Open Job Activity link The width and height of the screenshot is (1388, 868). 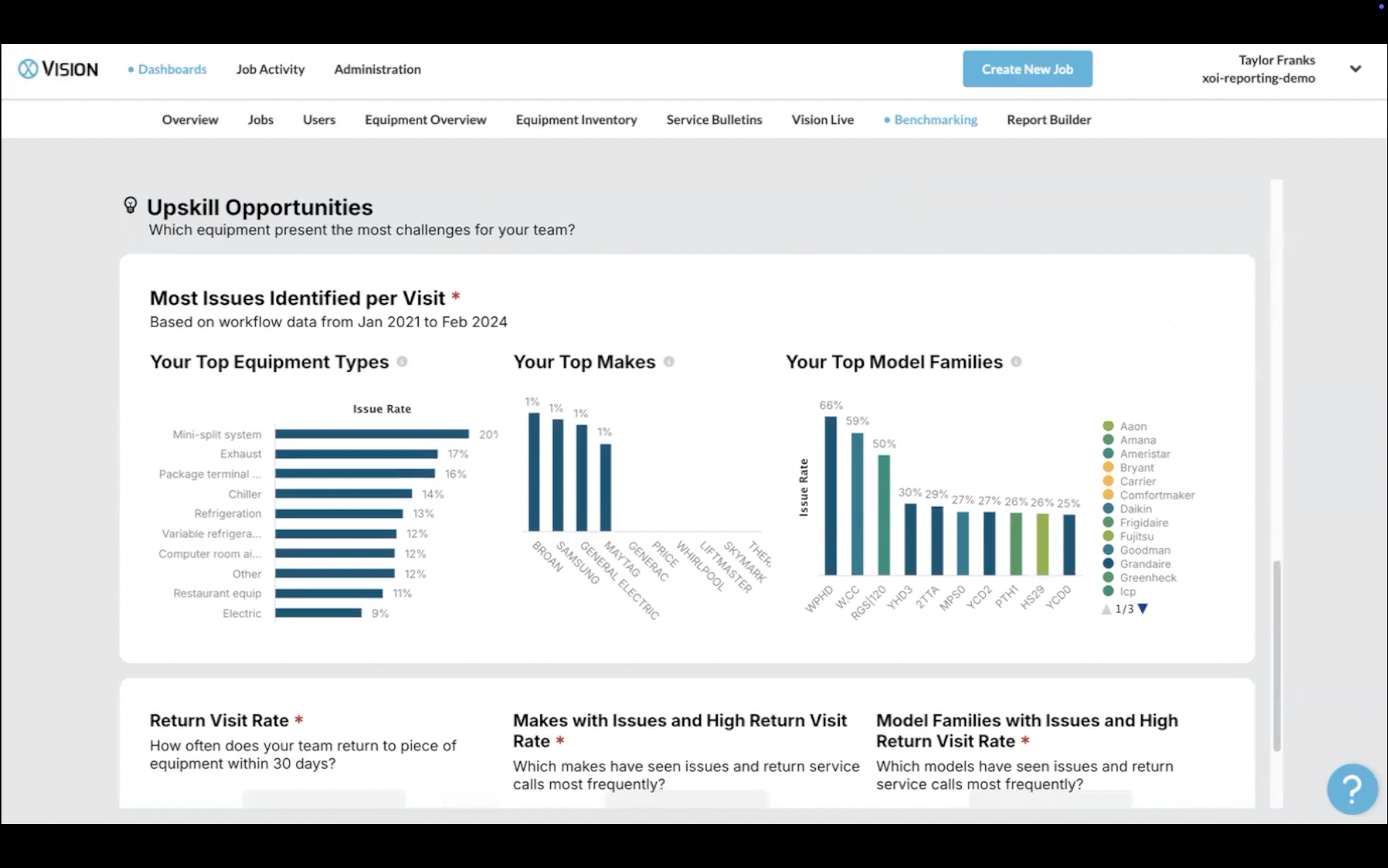click(x=270, y=69)
